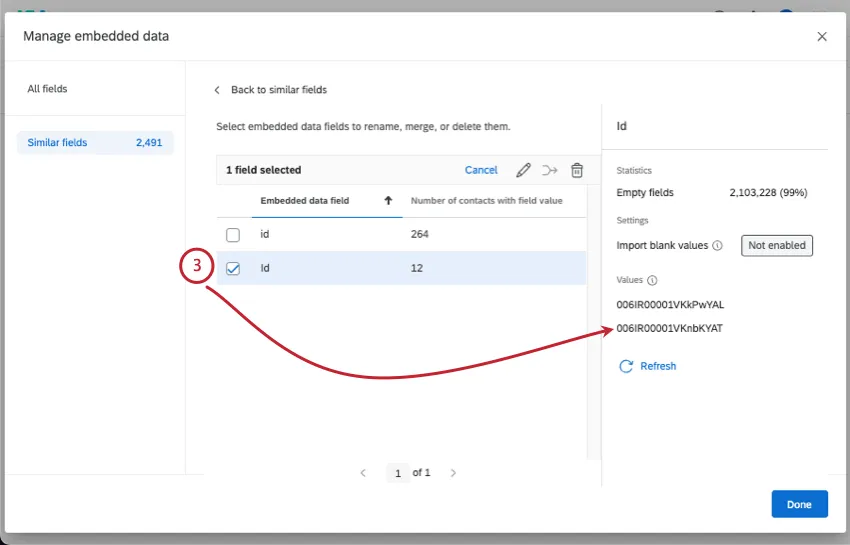Sort by Number of contacts column header

486,201
